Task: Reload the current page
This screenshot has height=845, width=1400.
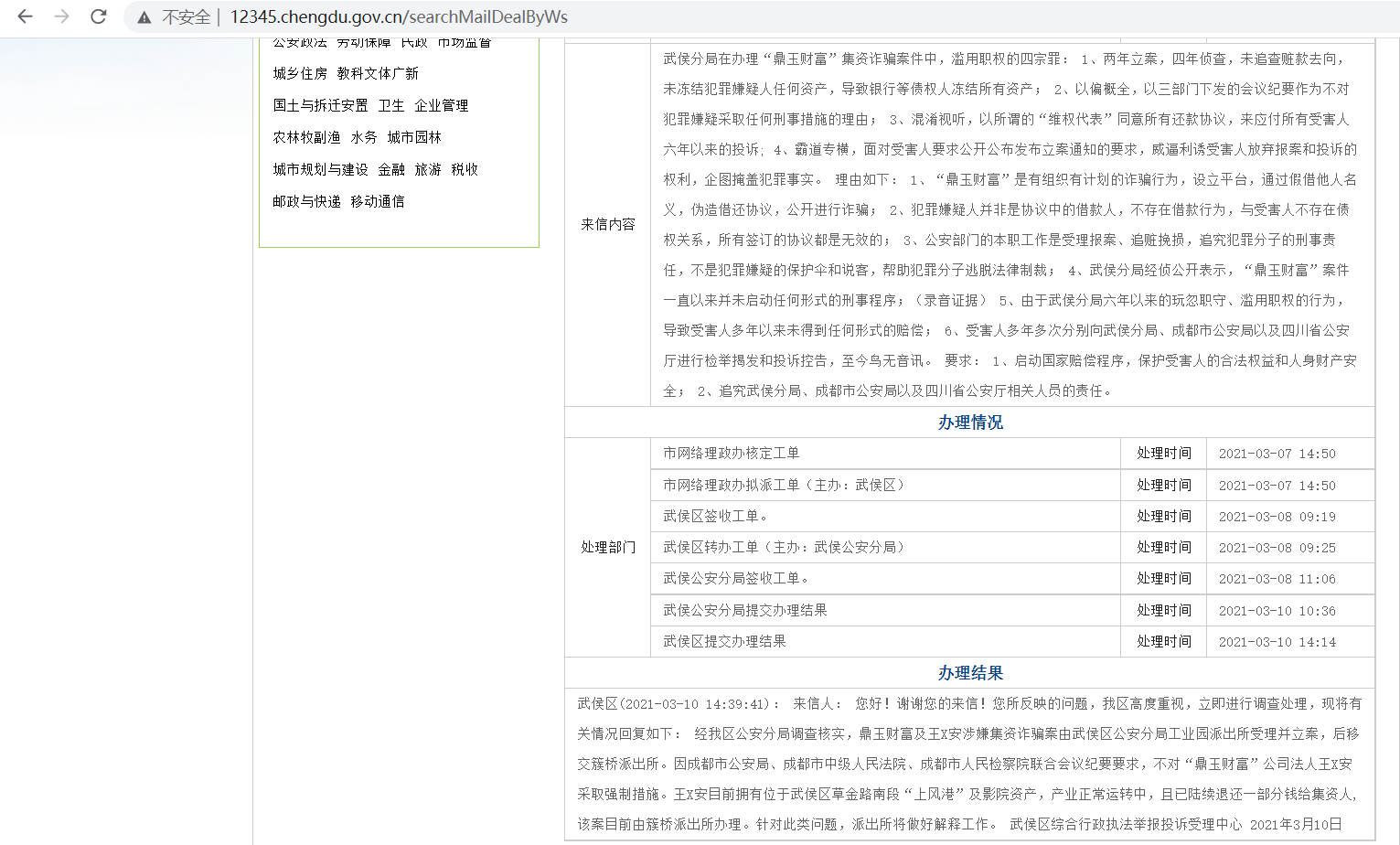Action: pos(99,16)
